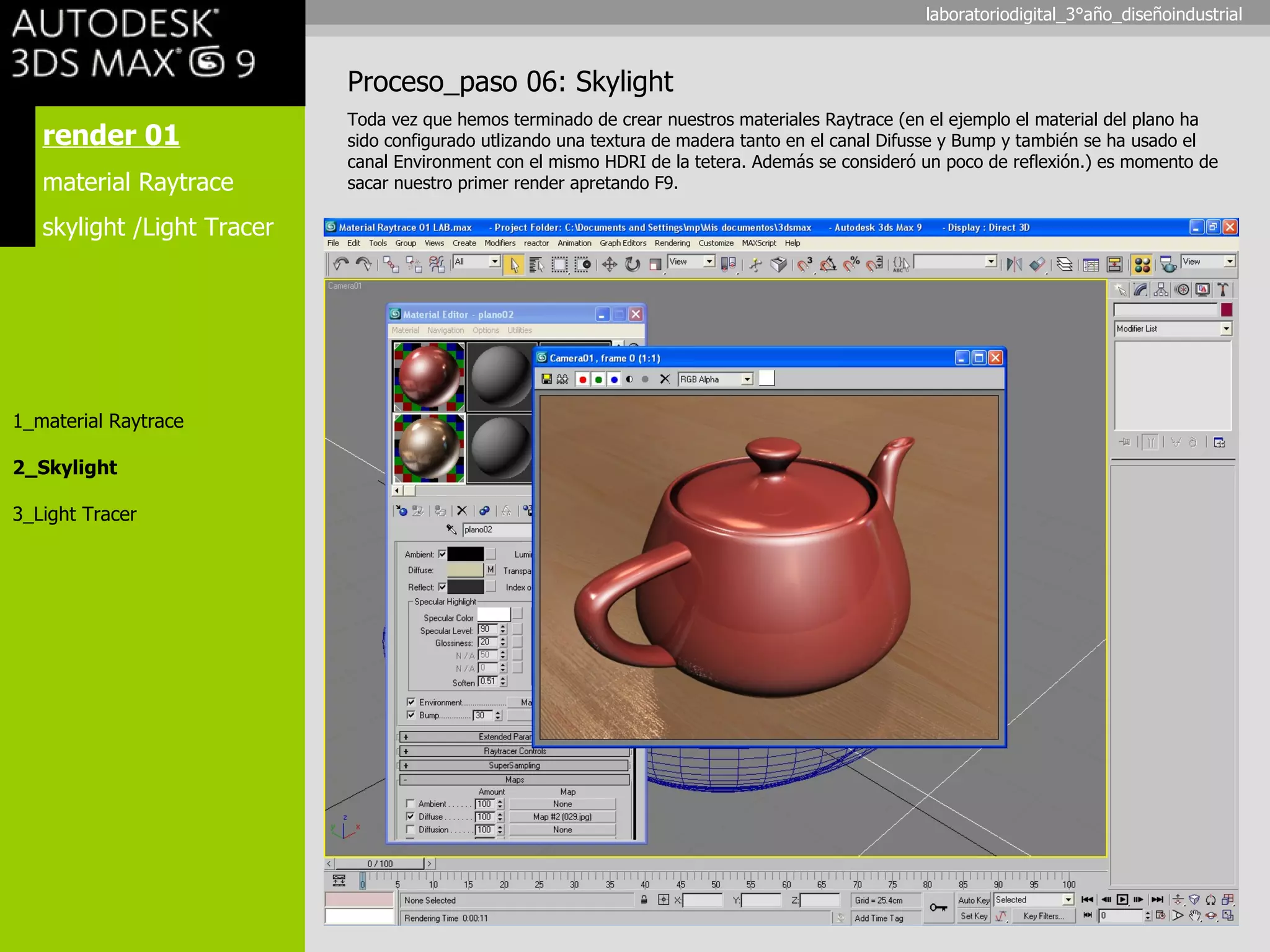Click the Diffuse M map shortcut button
1270x952 pixels.
click(491, 570)
